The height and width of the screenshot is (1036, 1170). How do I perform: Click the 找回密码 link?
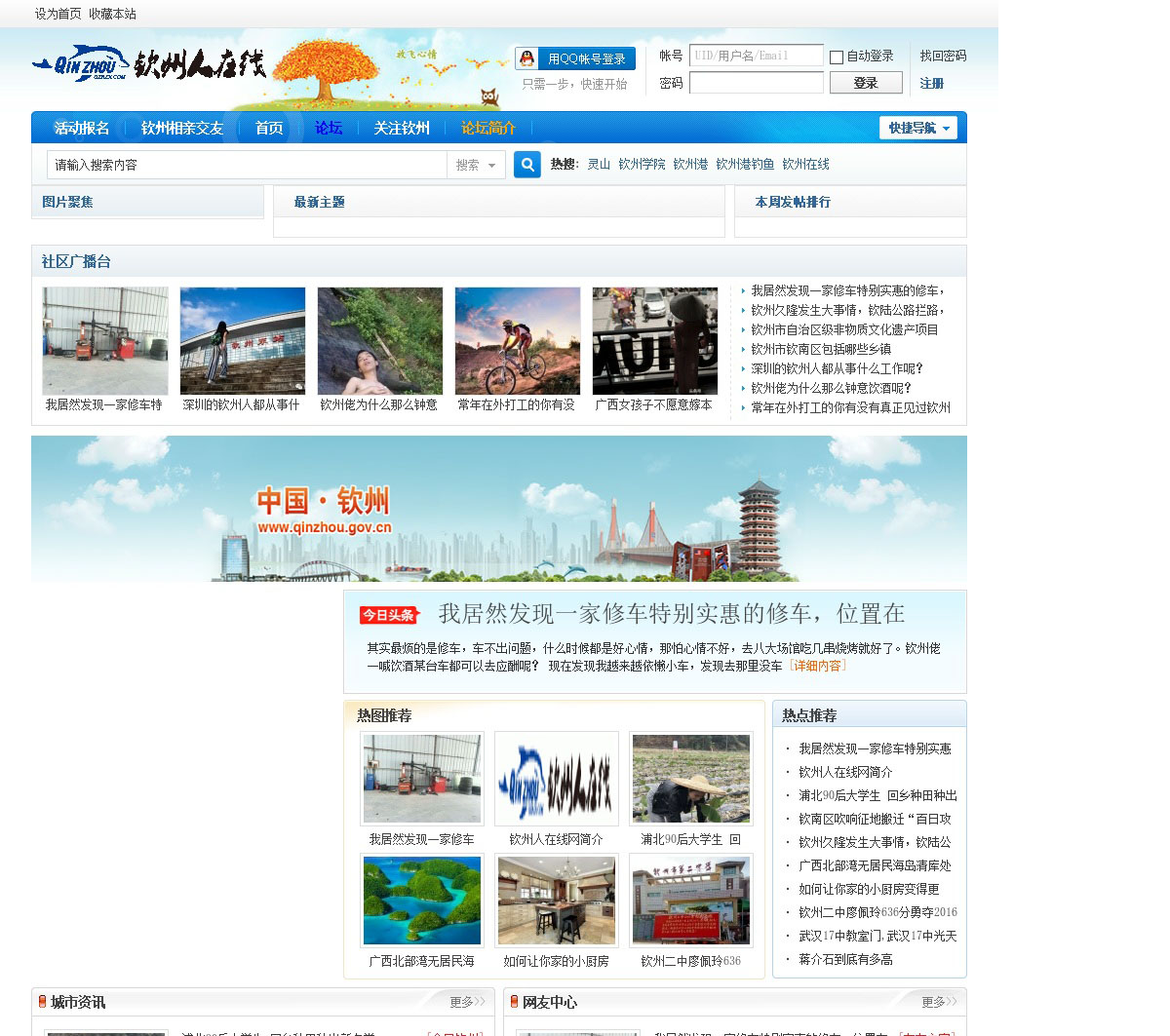(x=943, y=56)
